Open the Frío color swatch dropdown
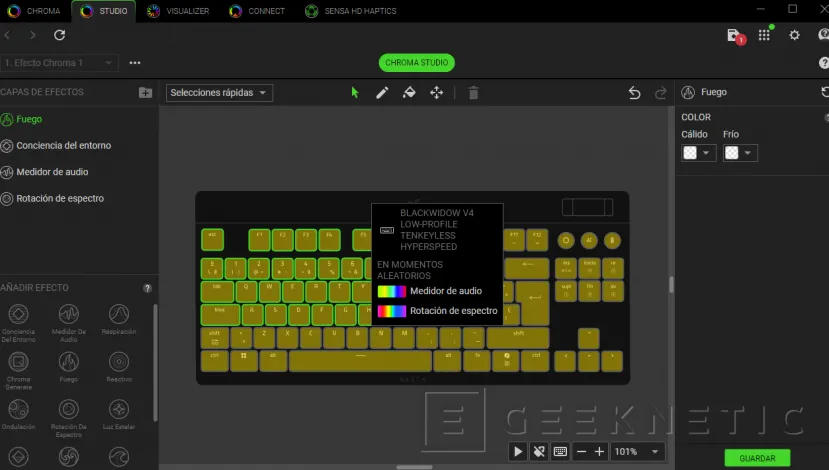Viewport: 829px width, 470px height. coord(740,153)
